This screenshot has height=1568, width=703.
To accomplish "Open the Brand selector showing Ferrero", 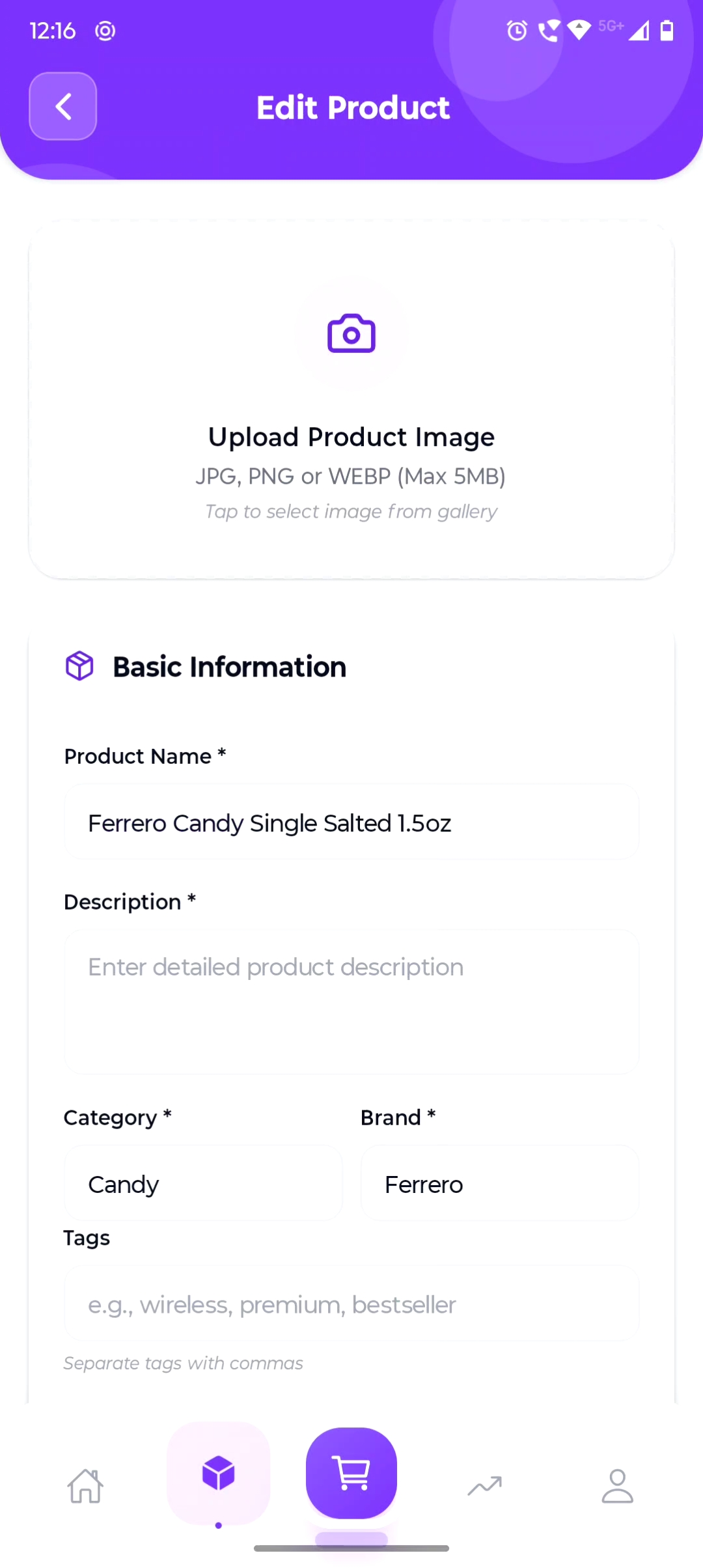I will [x=499, y=1183].
